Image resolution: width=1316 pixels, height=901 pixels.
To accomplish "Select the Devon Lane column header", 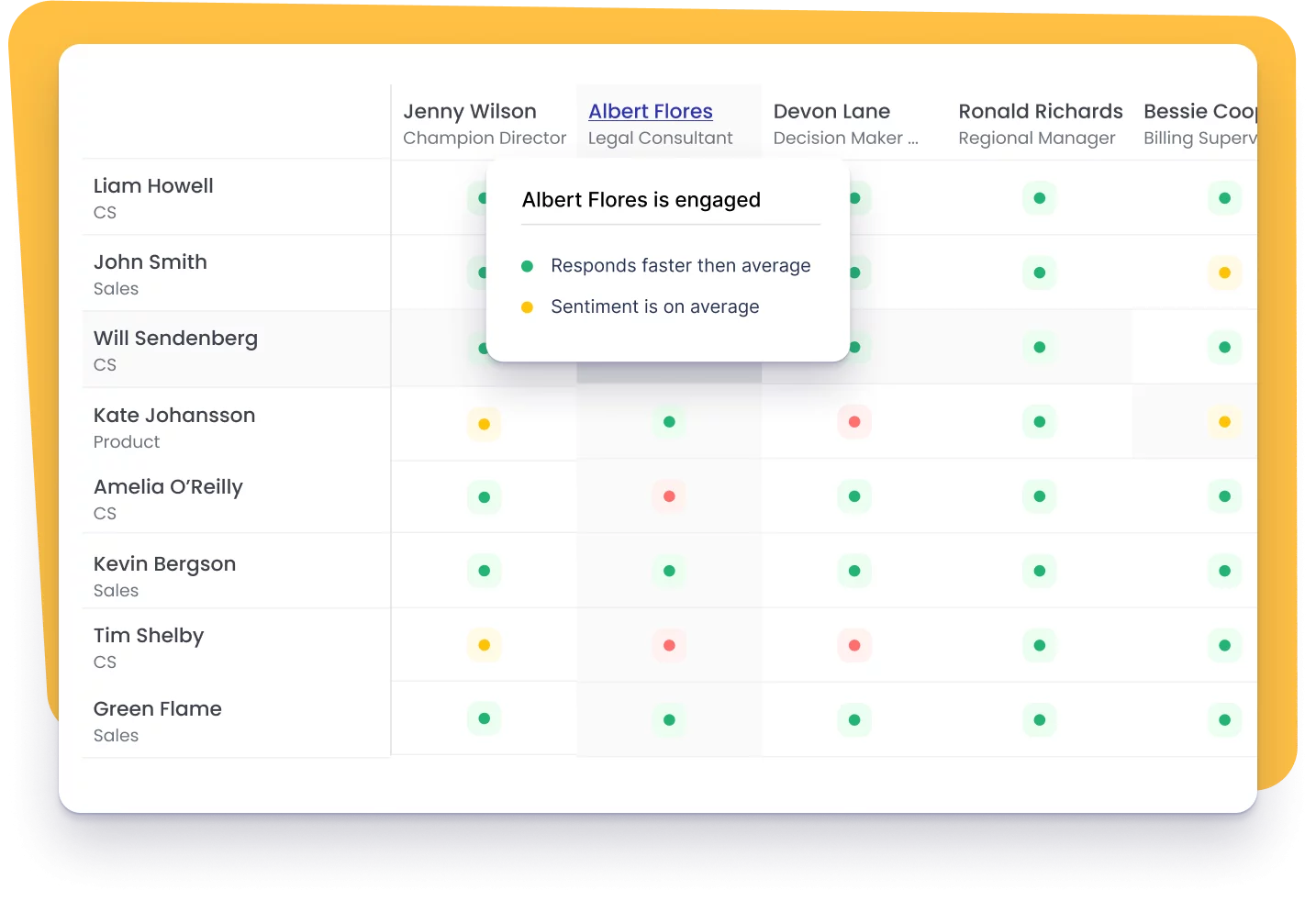I will tap(831, 111).
